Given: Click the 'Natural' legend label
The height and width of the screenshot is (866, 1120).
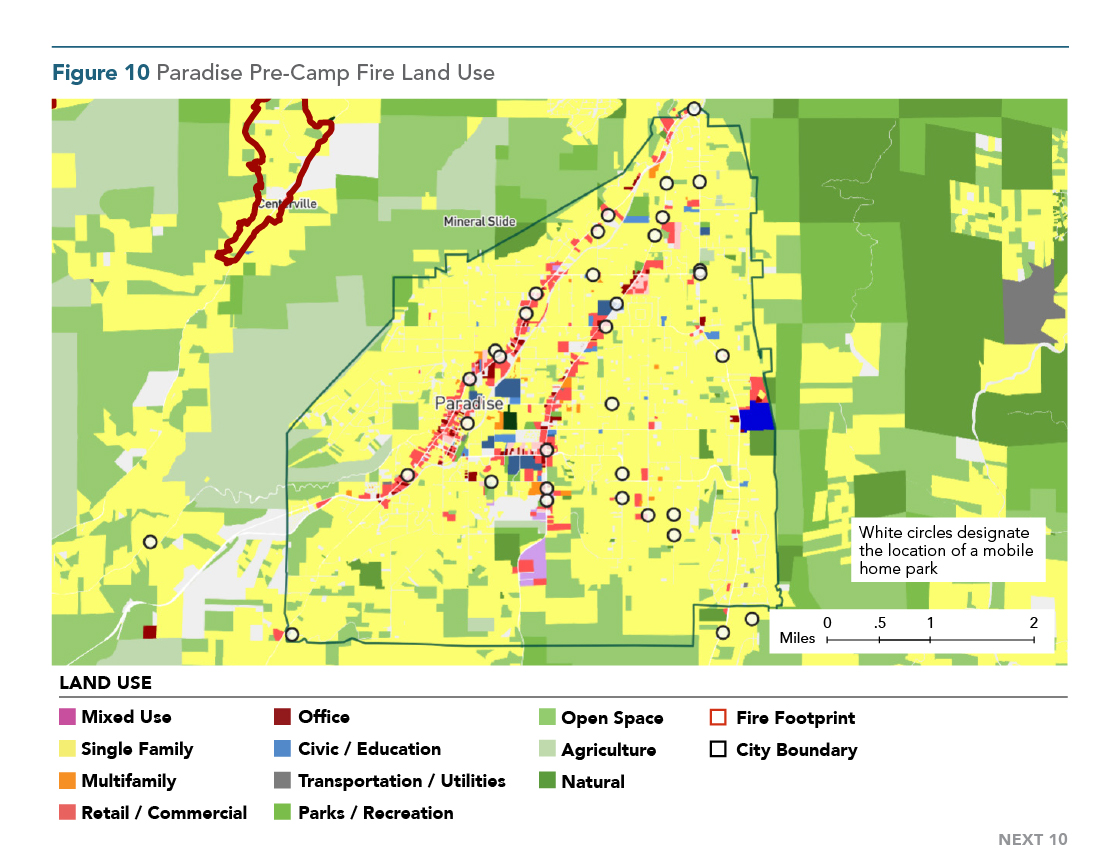Looking at the screenshot, I should click(x=593, y=782).
